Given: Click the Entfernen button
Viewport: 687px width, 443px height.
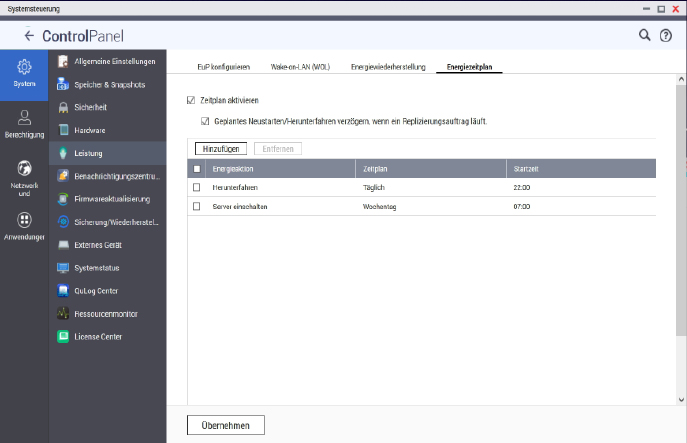Looking at the screenshot, I should pyautogui.click(x=278, y=149).
